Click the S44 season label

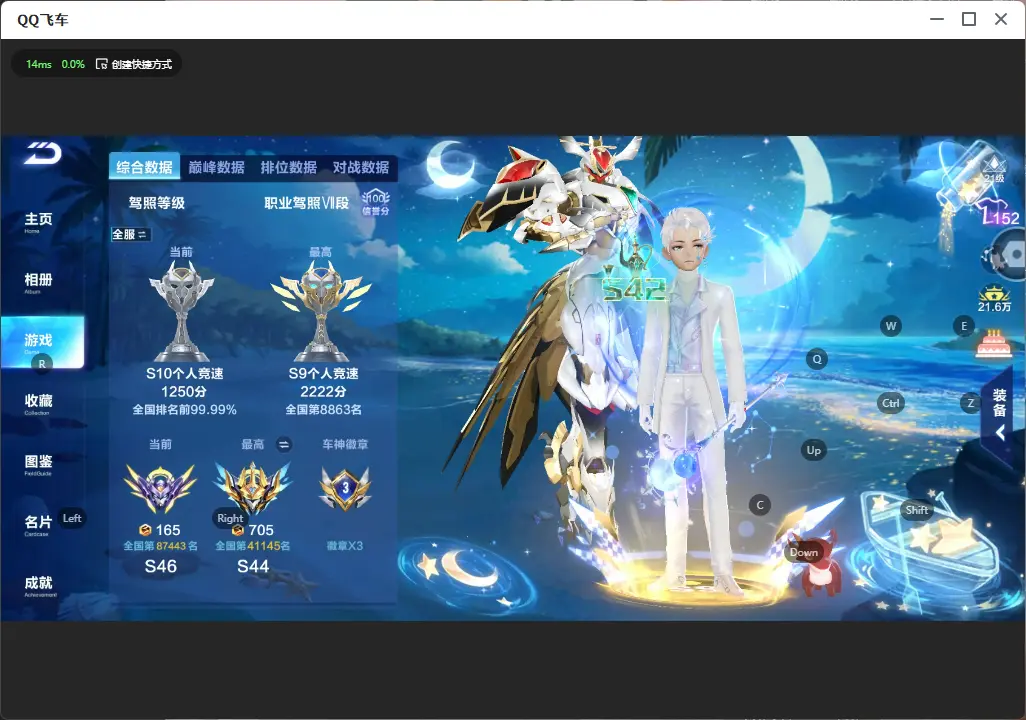[253, 566]
